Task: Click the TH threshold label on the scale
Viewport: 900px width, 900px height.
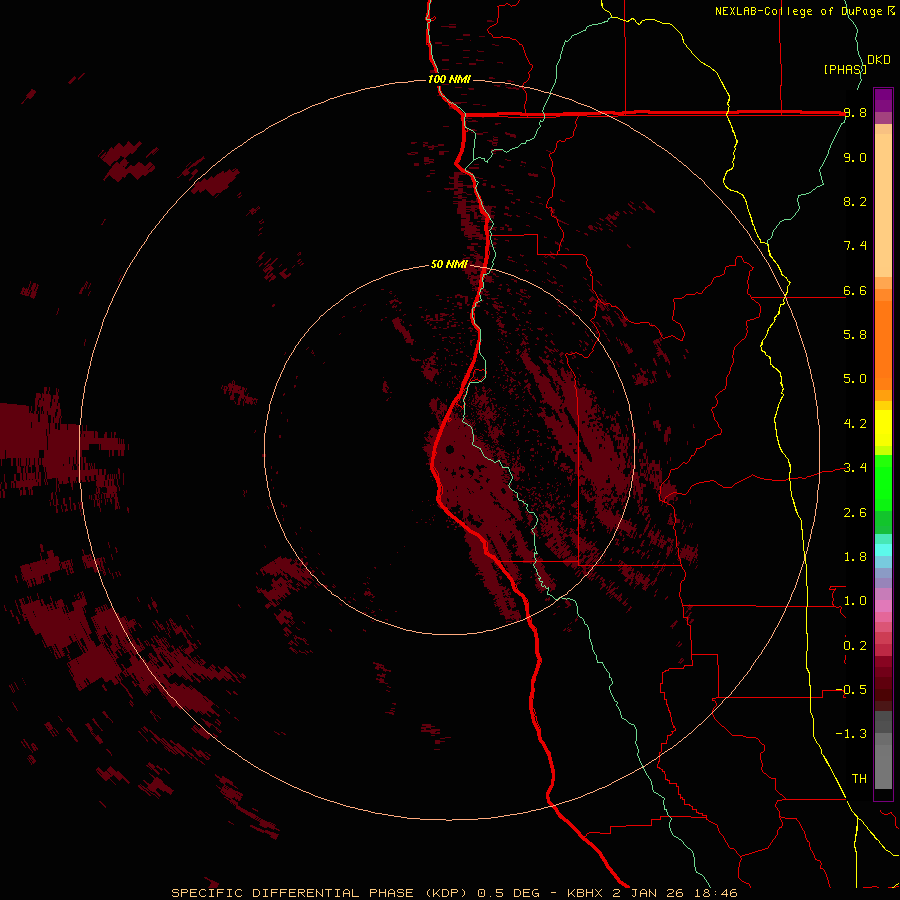Action: (859, 779)
